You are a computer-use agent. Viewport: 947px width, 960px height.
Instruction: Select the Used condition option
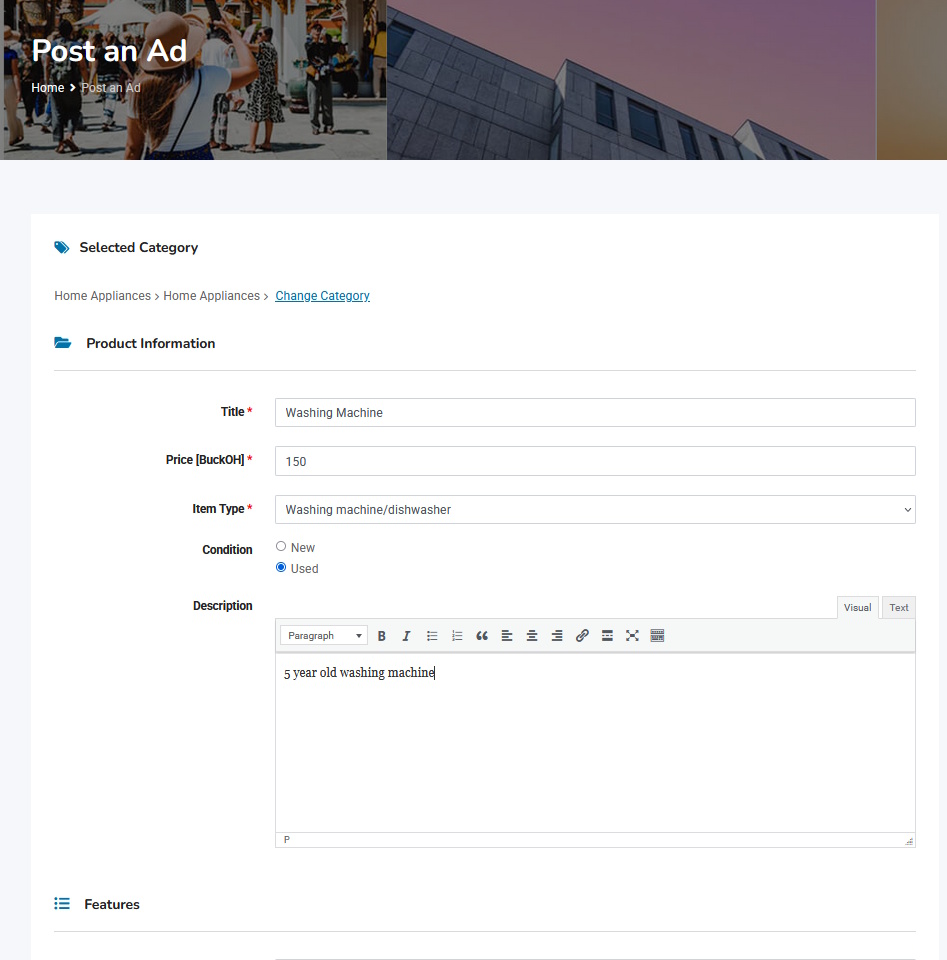[x=281, y=568]
